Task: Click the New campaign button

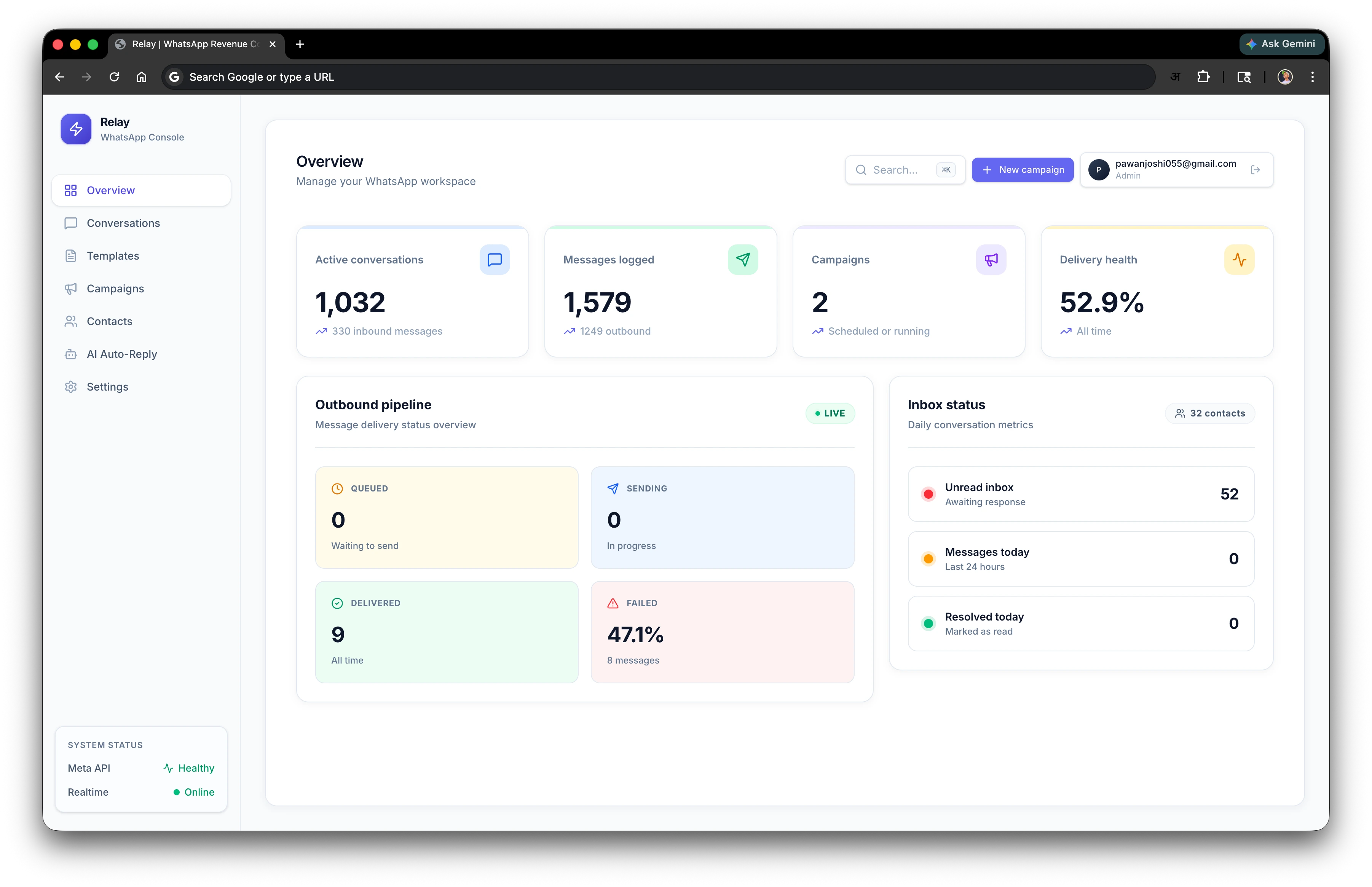Action: 1023,170
